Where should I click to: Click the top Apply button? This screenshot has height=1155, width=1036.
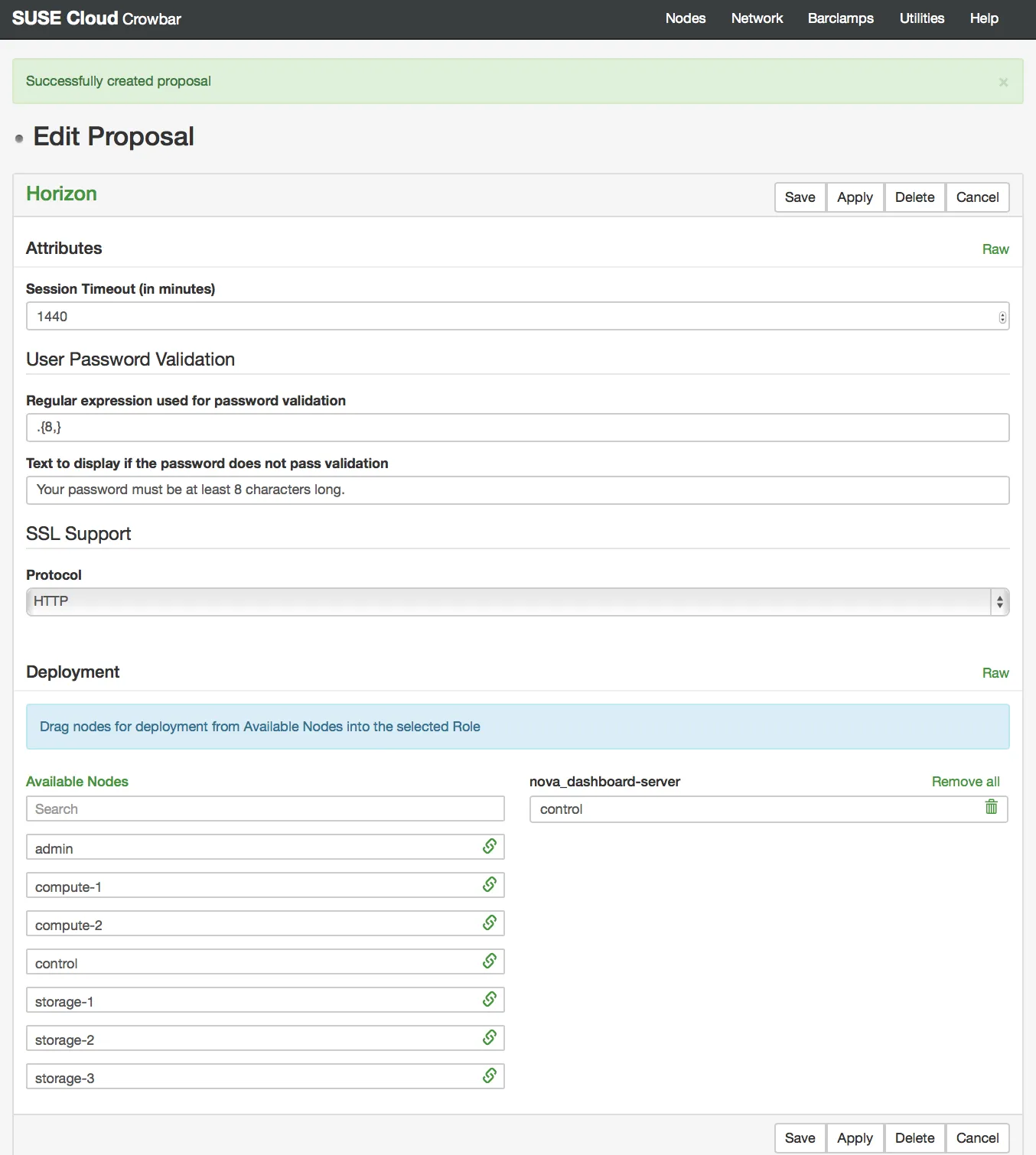pos(855,197)
